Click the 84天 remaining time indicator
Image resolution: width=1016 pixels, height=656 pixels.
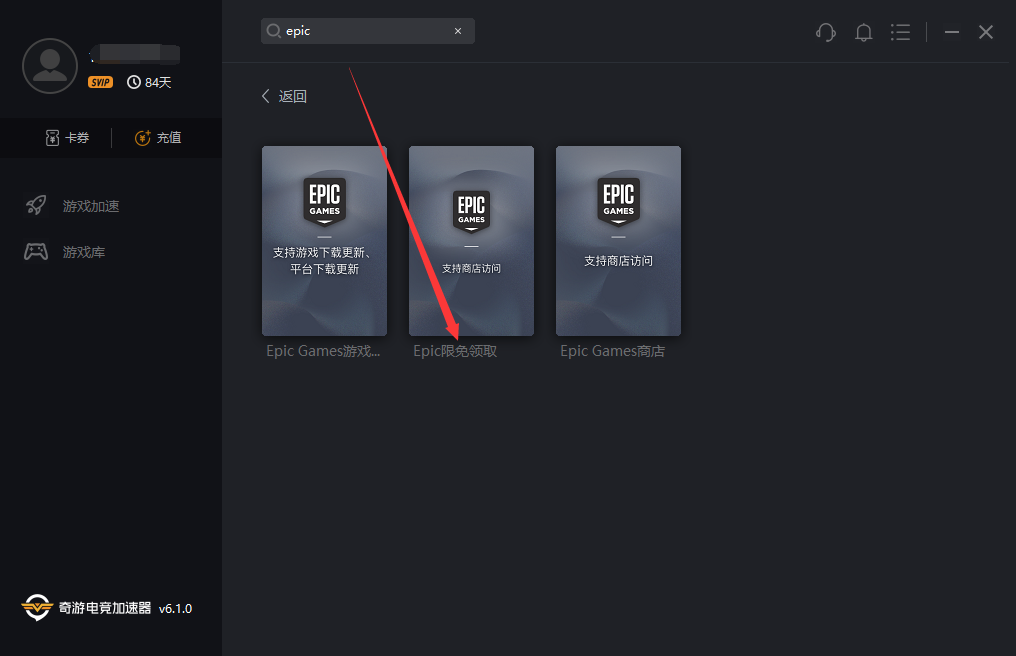(x=150, y=82)
